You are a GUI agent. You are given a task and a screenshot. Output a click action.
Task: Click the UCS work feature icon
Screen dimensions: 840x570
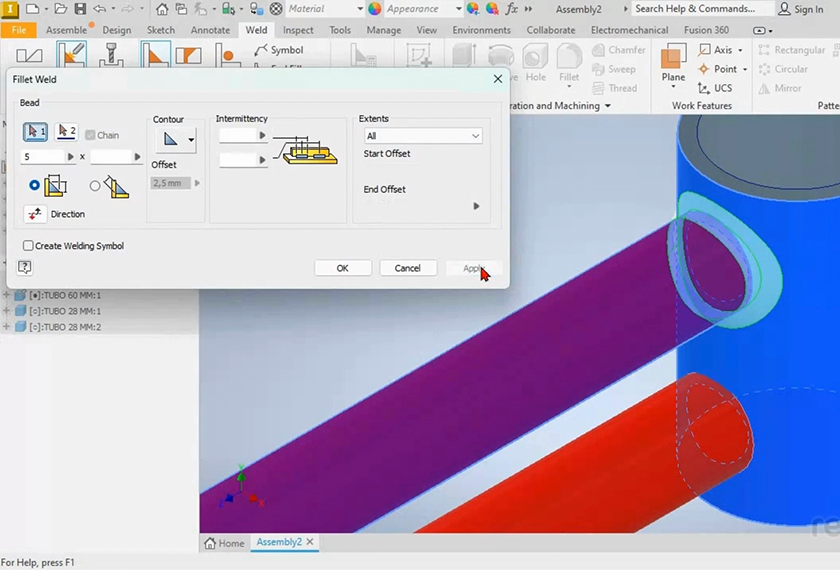[x=714, y=88]
